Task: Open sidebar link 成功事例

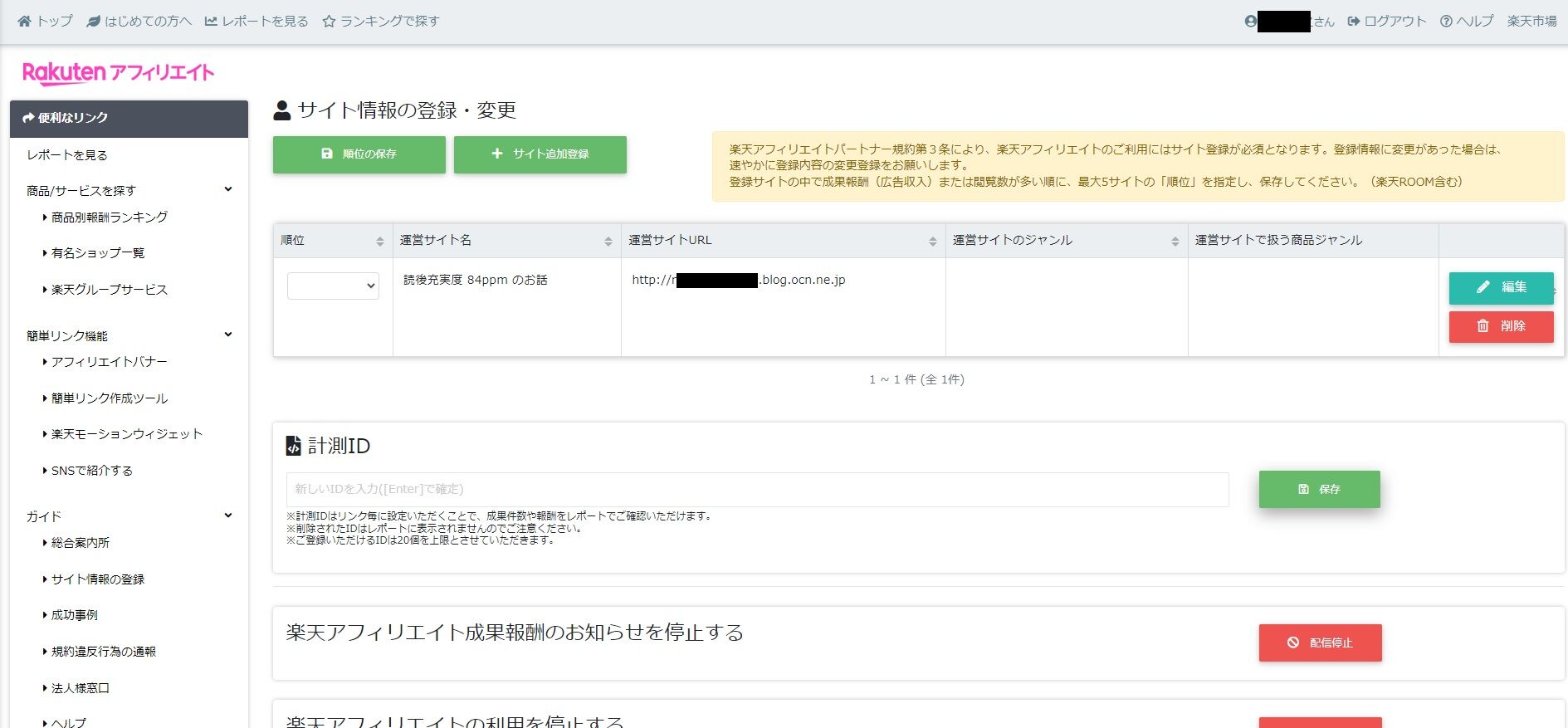Action: pos(75,615)
